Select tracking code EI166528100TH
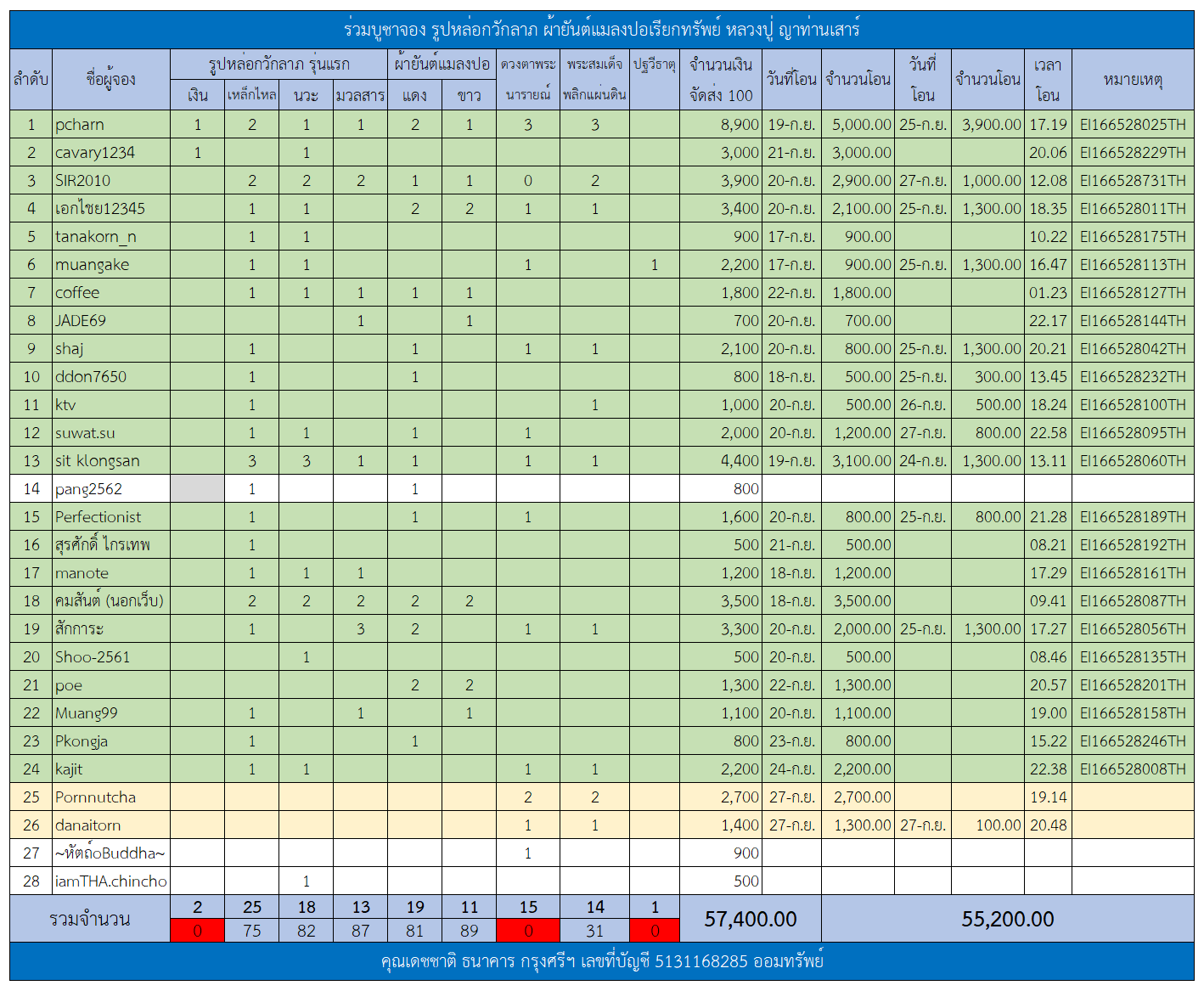This screenshot has width=1204, height=991. pos(1133,404)
